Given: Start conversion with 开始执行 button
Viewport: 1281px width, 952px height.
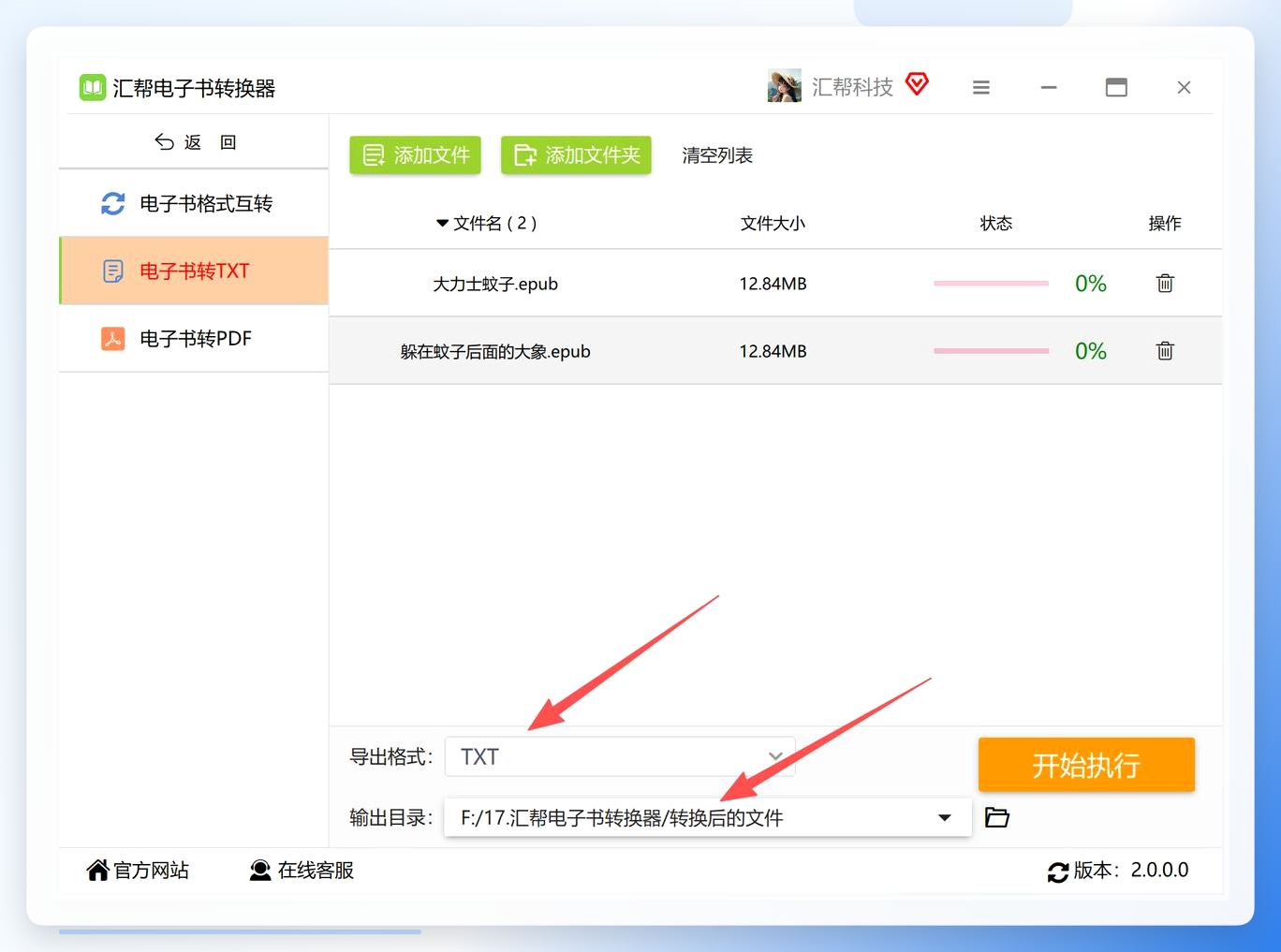Looking at the screenshot, I should 1086,765.
